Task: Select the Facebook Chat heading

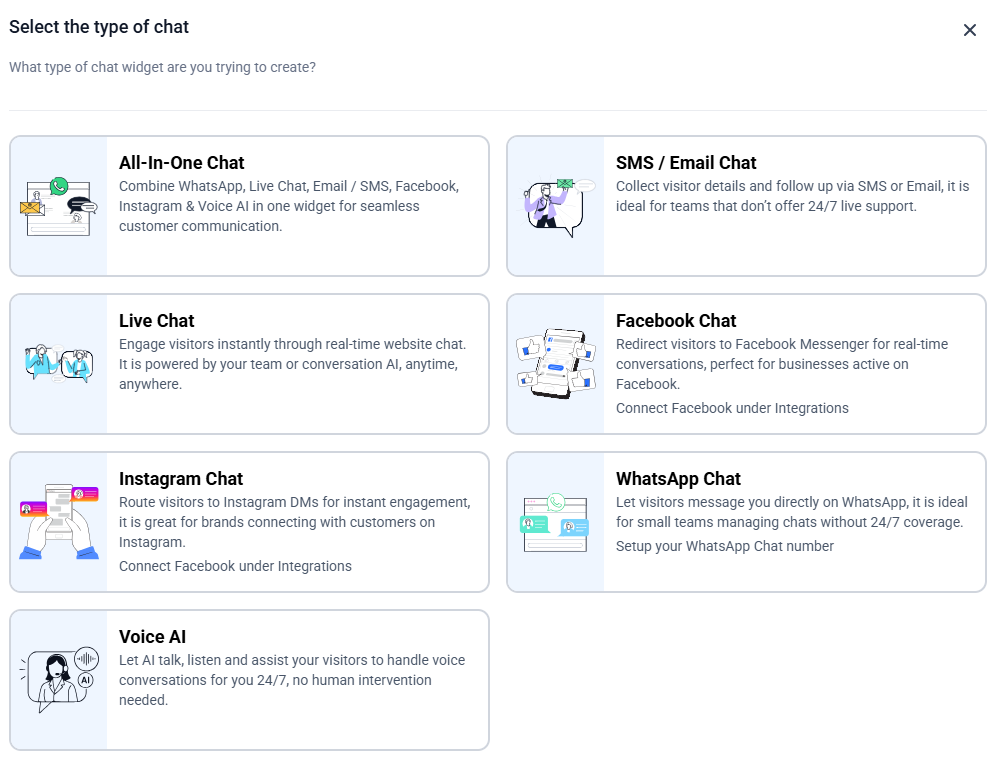Action: 675,321
